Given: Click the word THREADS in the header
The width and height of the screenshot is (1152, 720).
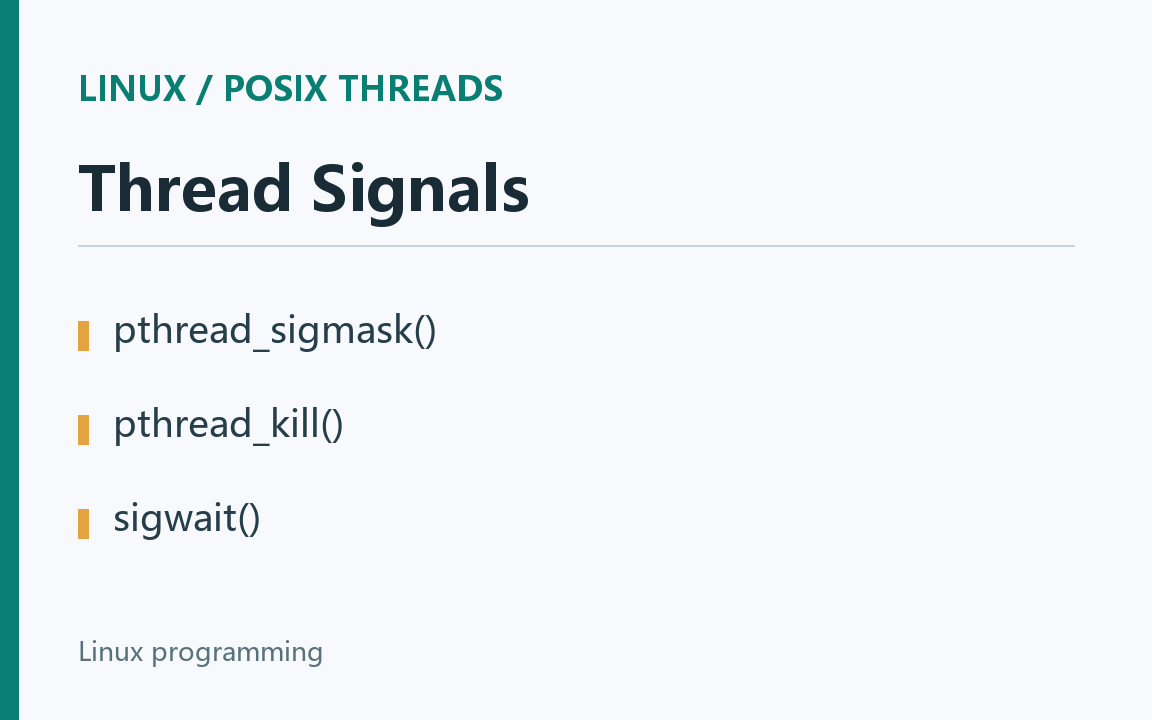Looking at the screenshot, I should tap(421, 89).
